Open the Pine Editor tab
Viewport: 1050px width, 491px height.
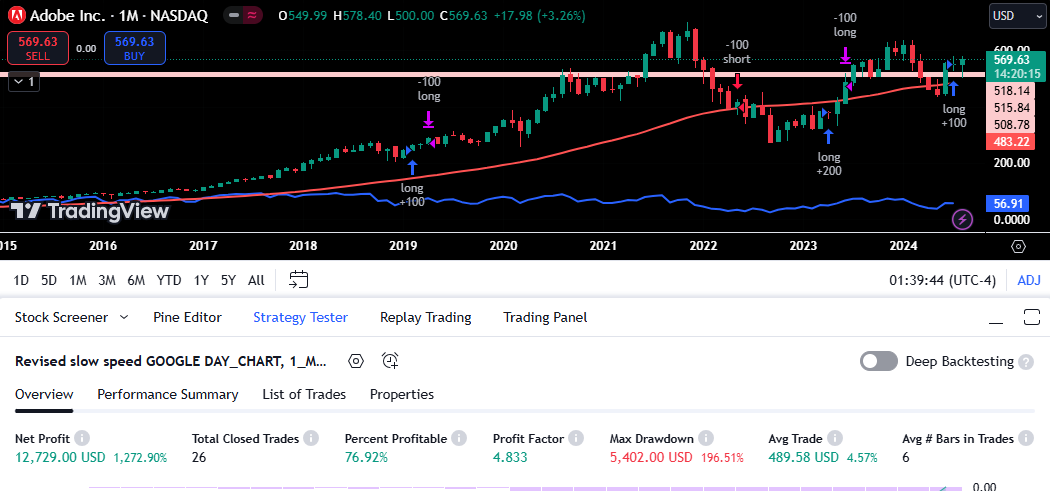187,317
